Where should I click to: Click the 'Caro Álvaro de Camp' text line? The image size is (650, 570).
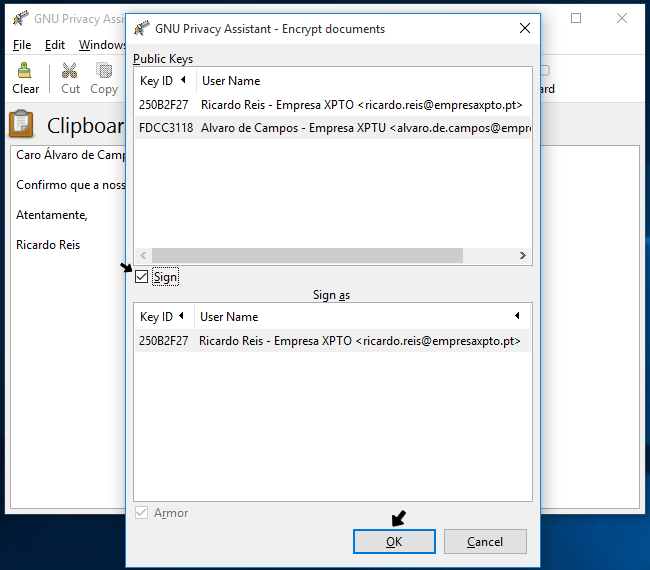pyautogui.click(x=70, y=155)
